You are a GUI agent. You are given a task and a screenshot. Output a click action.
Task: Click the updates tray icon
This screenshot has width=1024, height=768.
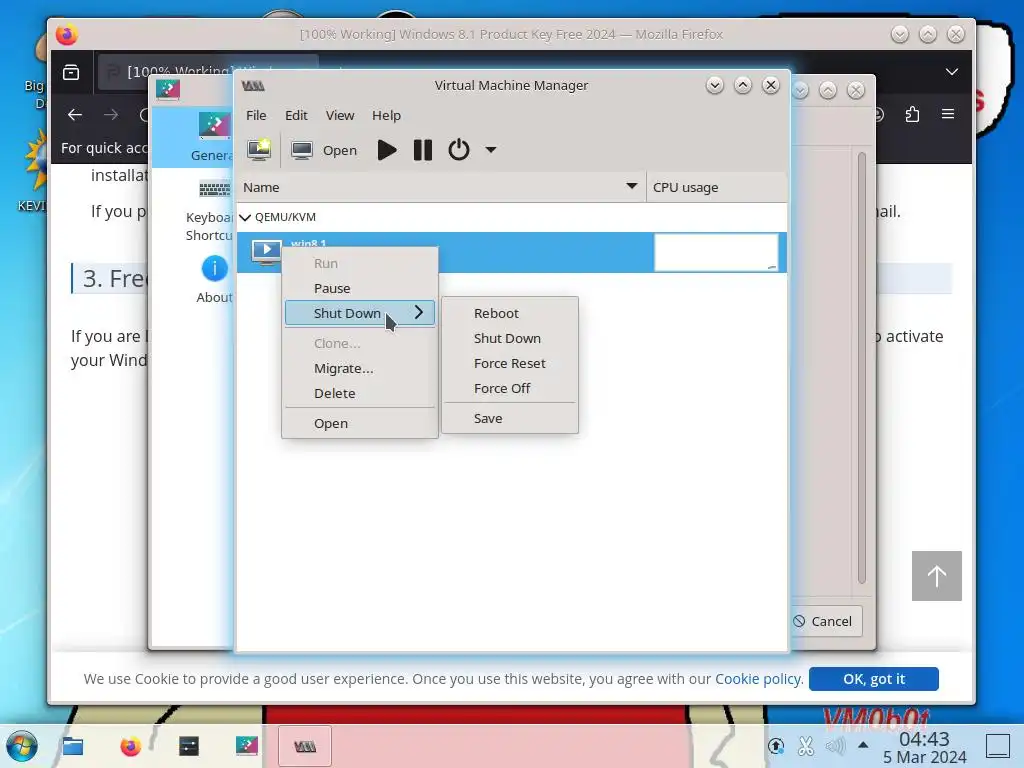776,746
